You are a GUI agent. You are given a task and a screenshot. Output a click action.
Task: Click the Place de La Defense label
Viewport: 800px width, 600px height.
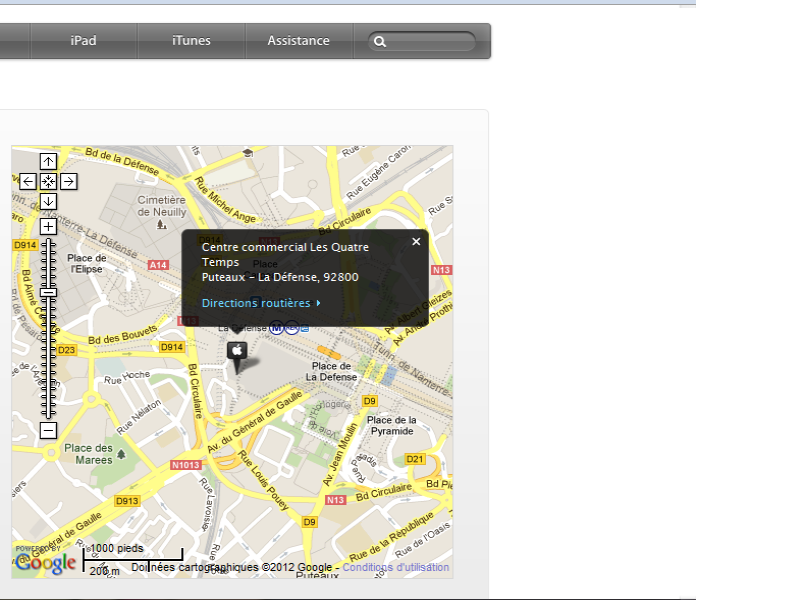[x=331, y=372]
